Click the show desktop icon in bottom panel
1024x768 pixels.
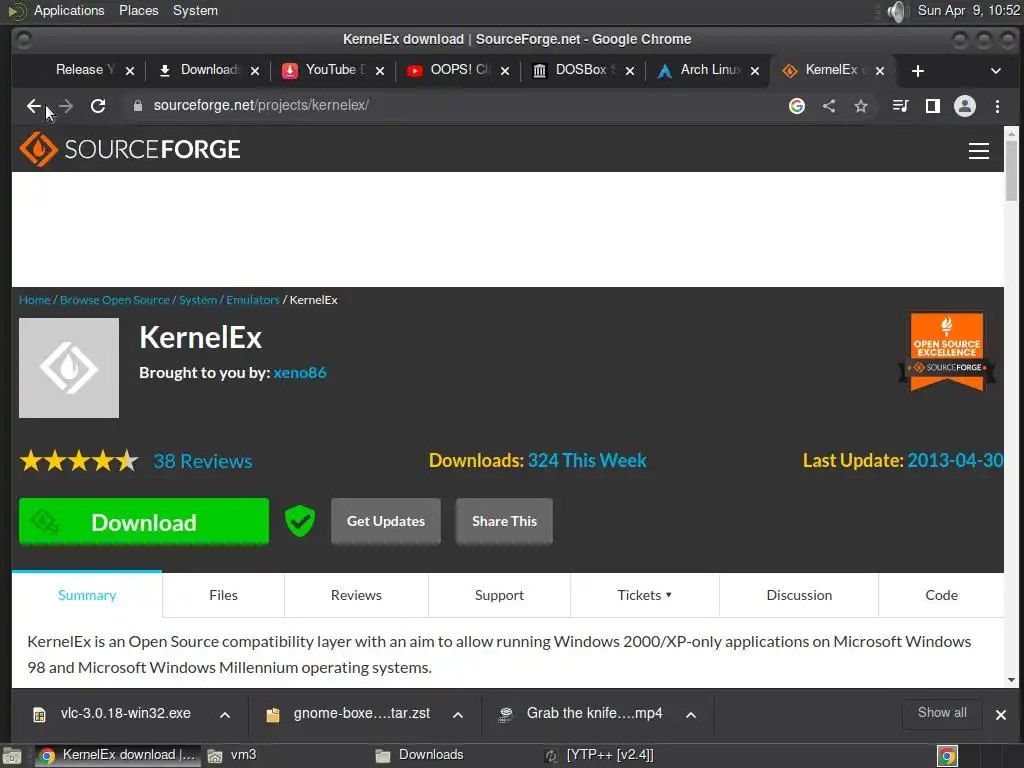tap(11, 756)
